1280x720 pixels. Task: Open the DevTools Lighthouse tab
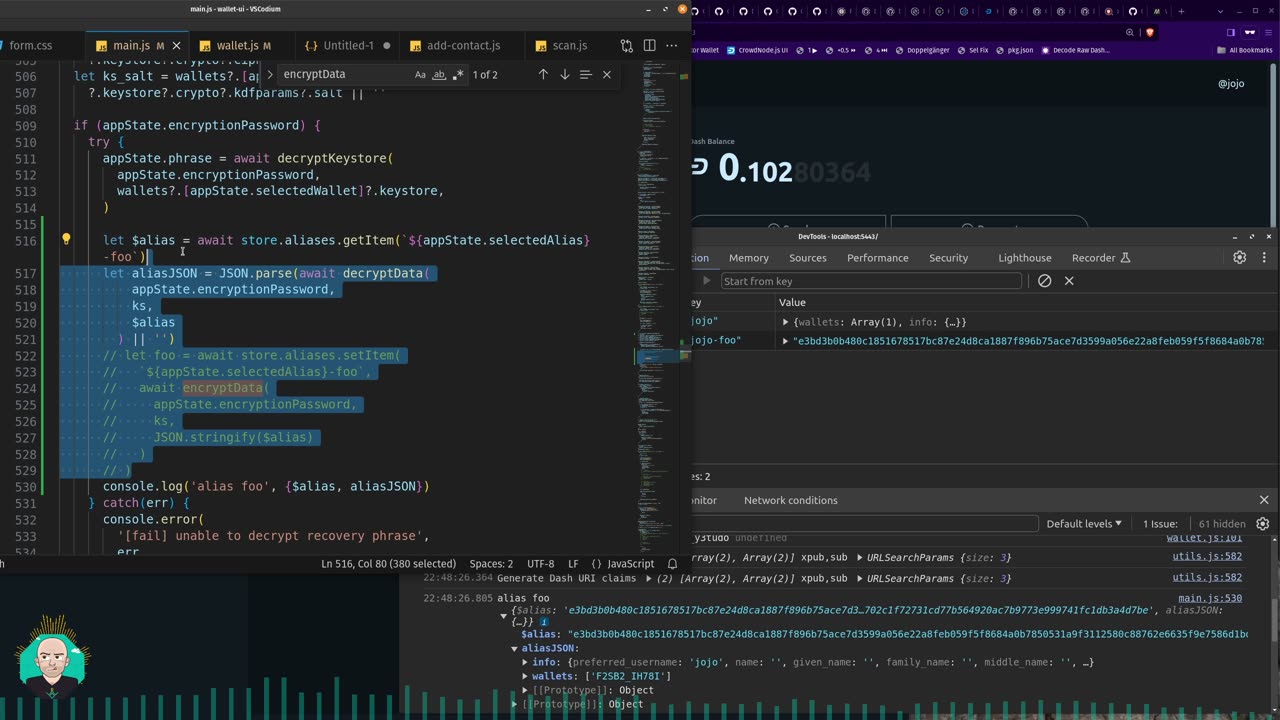1025,258
